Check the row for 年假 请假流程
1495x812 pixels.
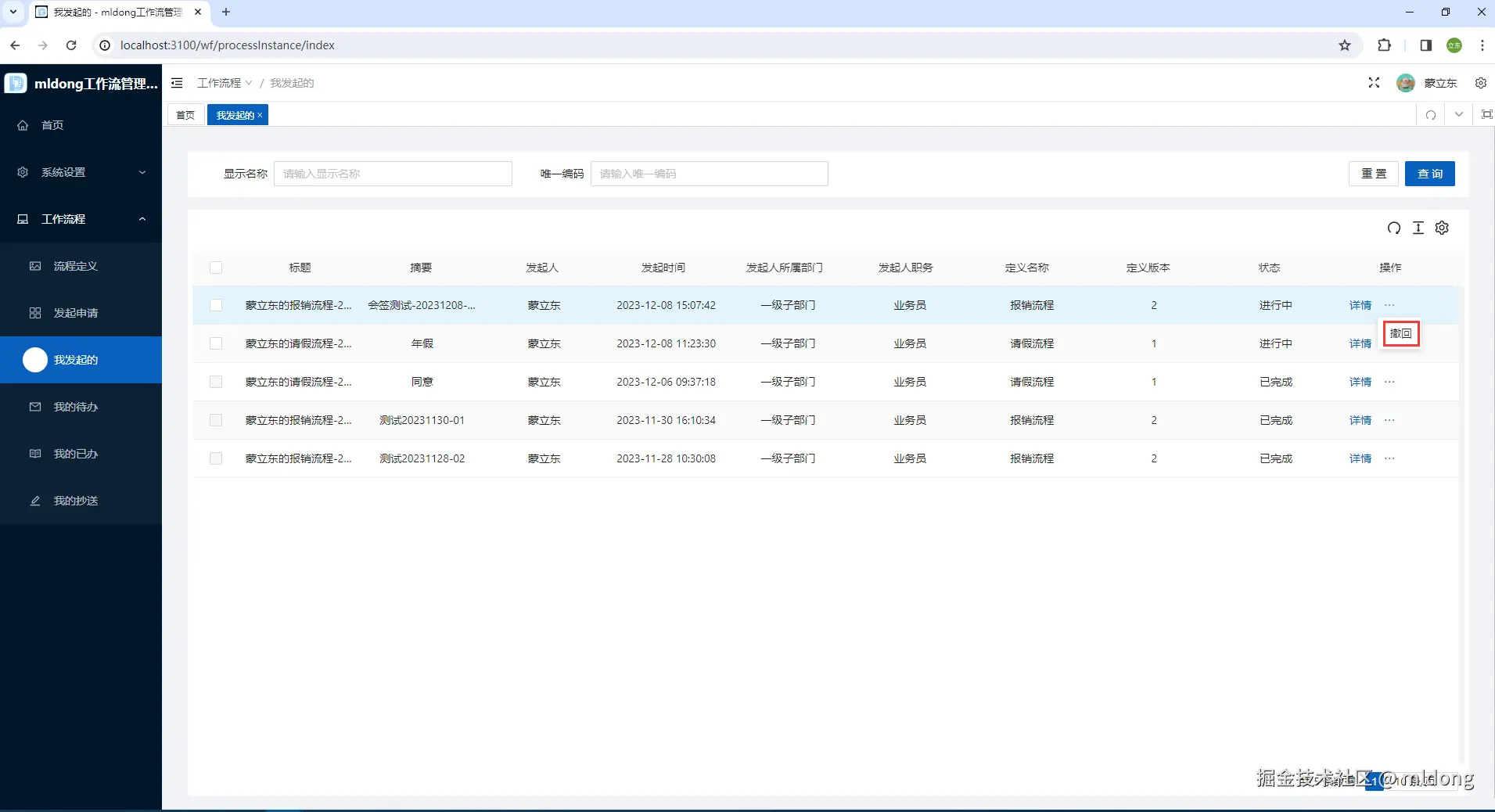pyautogui.click(x=216, y=343)
